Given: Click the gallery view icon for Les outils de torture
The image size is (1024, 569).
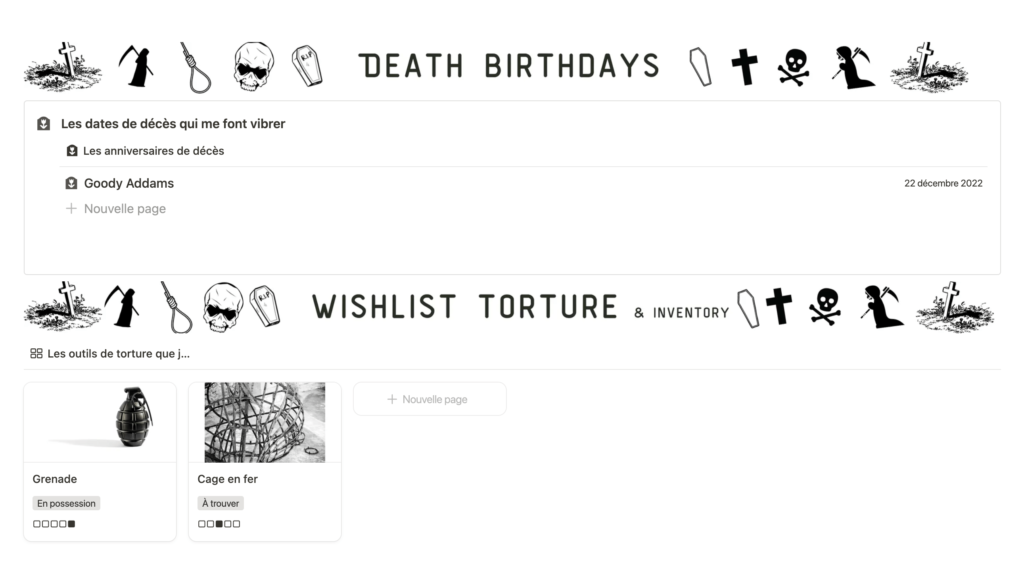Looking at the screenshot, I should 37,353.
